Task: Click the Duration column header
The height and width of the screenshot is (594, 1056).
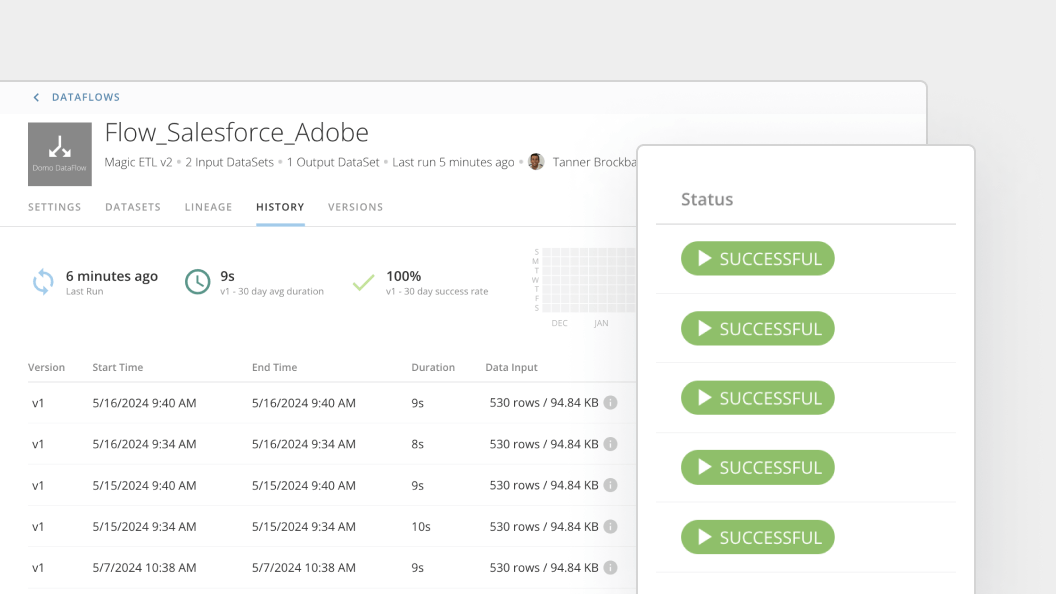Action: click(433, 368)
